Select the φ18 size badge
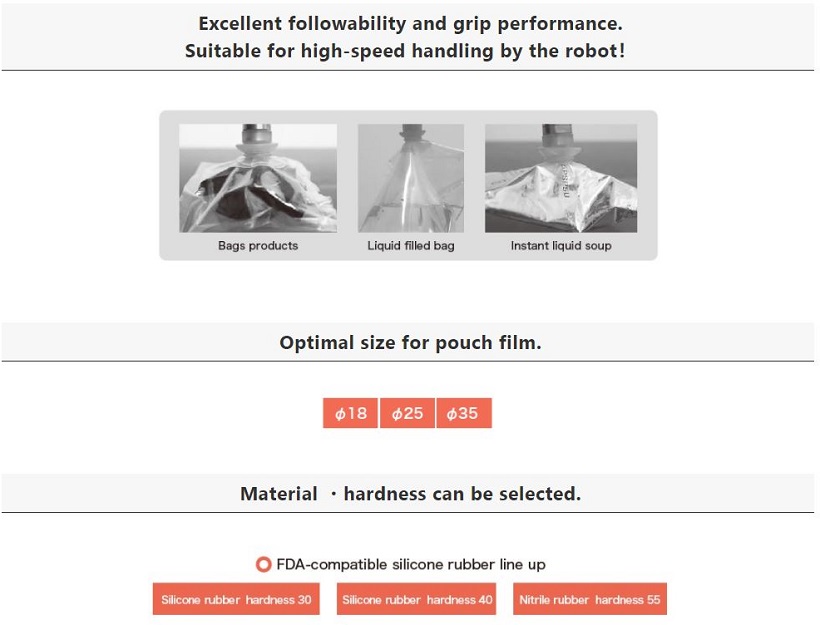The image size is (820, 625). coord(350,413)
